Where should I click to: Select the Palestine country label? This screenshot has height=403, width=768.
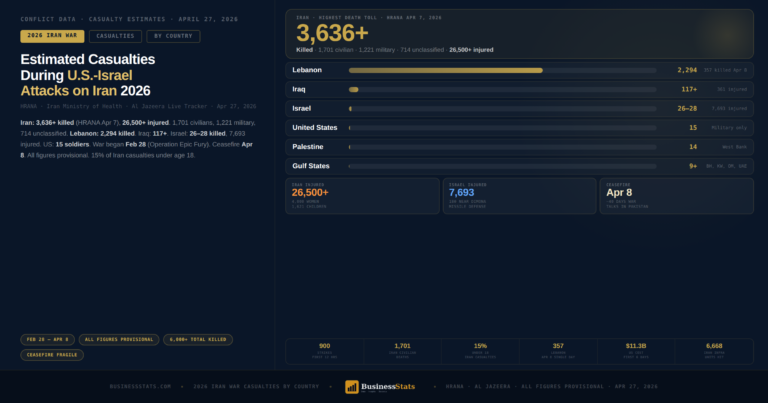click(308, 146)
